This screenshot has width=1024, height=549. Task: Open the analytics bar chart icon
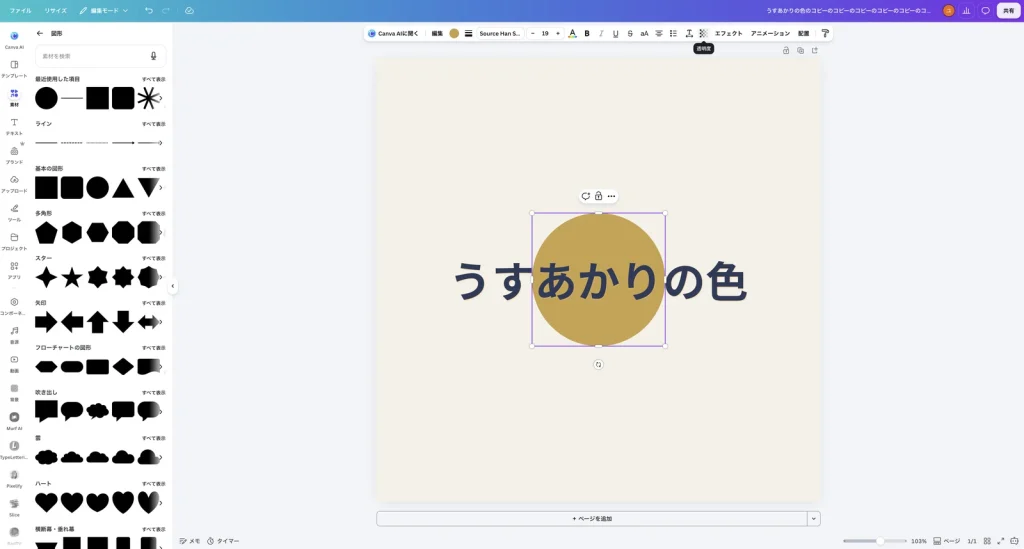967,10
